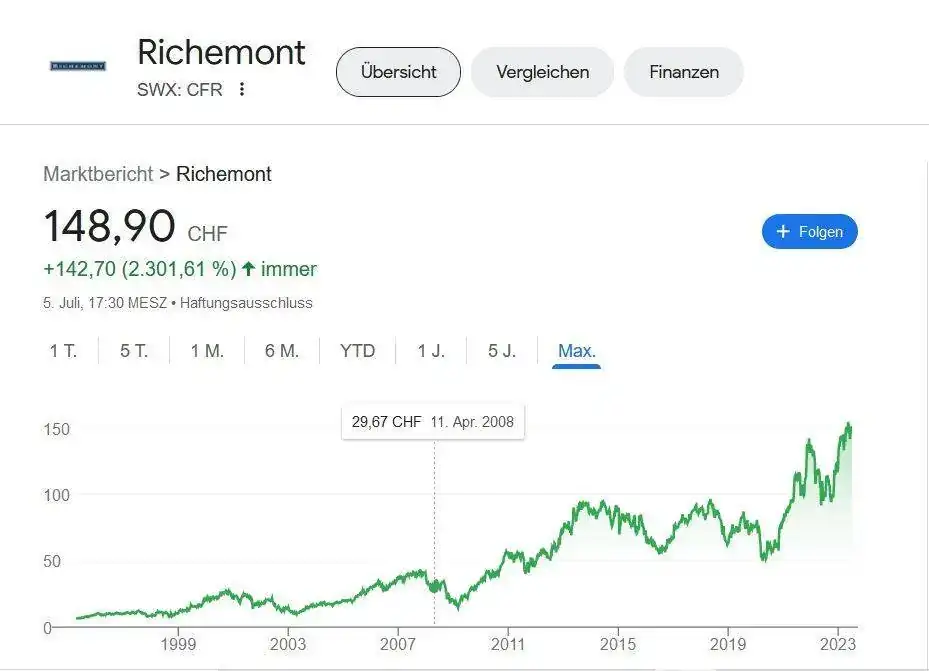Image resolution: width=929 pixels, height=671 pixels.
Task: Click the Richemont logo icon
Action: [x=78, y=66]
